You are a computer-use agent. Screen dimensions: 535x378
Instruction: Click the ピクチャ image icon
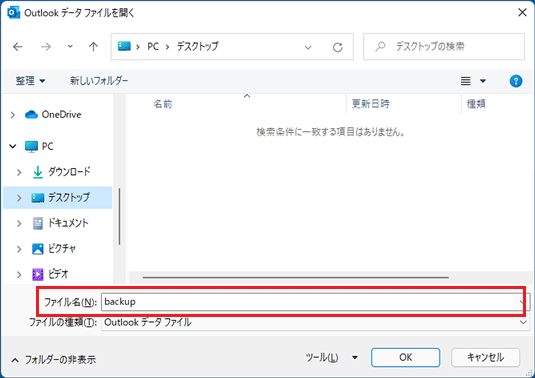[38, 249]
